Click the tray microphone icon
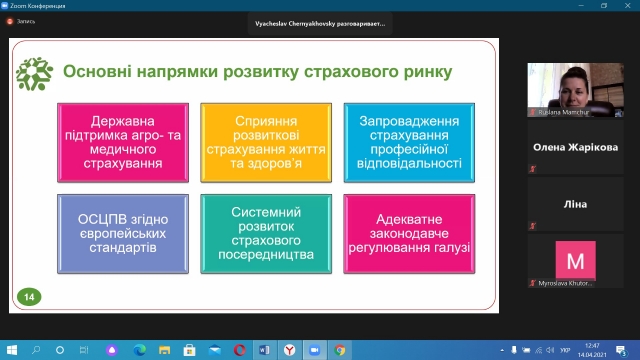This screenshot has width=640, height=360. 514,350
